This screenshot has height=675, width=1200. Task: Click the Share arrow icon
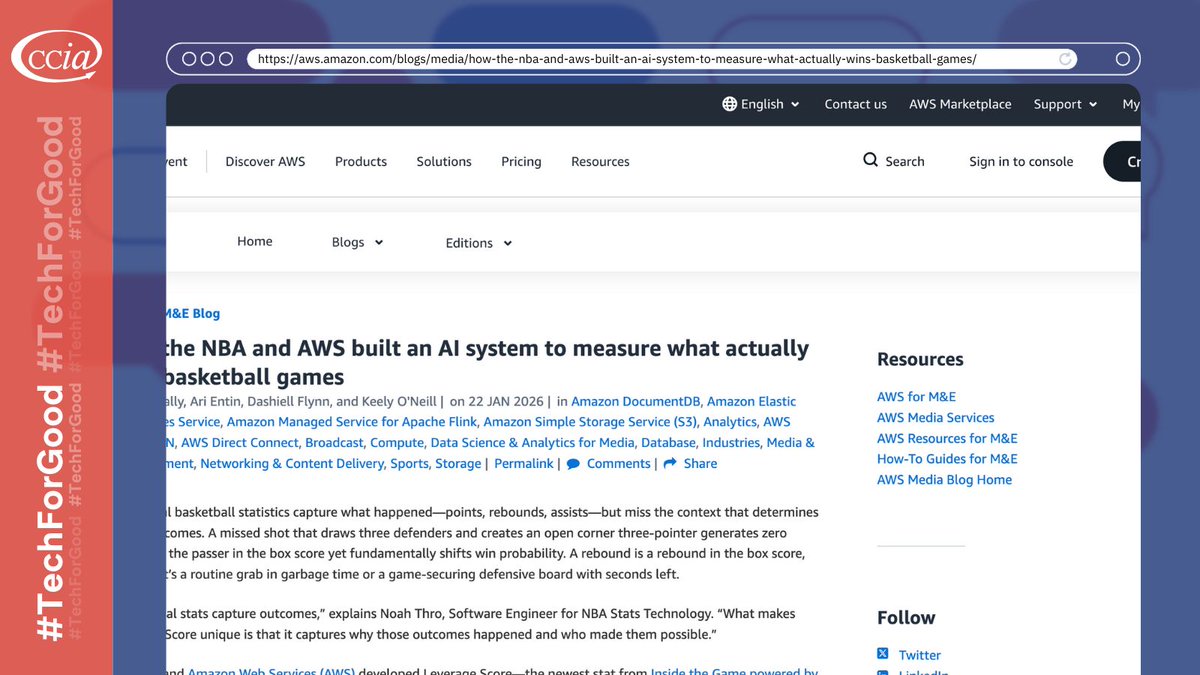click(x=670, y=464)
